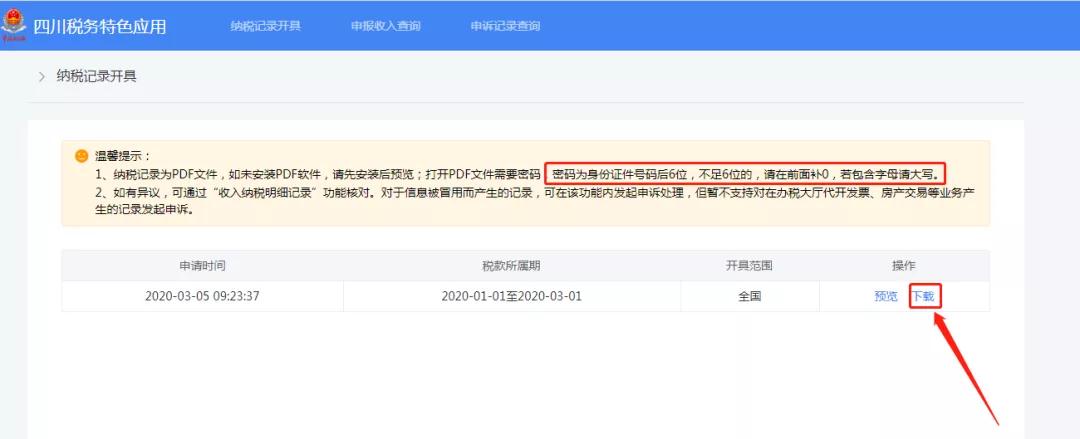The image size is (1080, 439).
Task: Select the 全国 scope cell
Action: point(749,296)
